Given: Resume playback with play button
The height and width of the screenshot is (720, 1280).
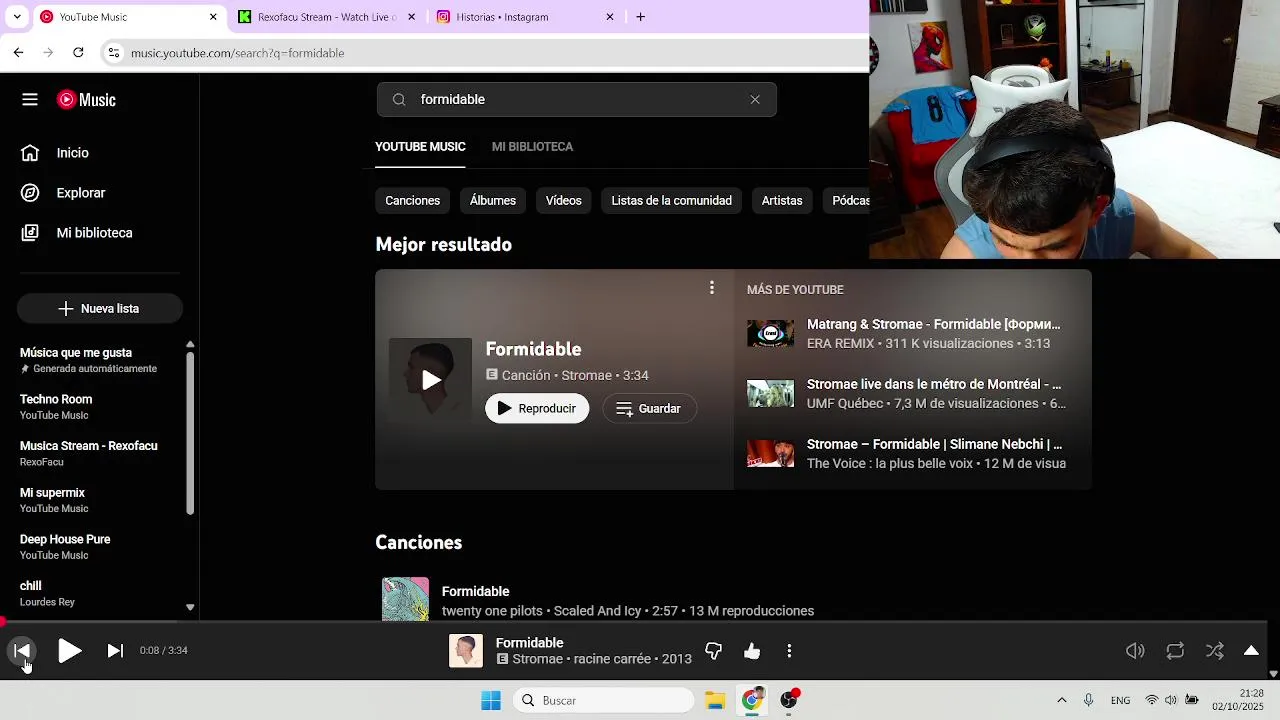Looking at the screenshot, I should [x=69, y=651].
